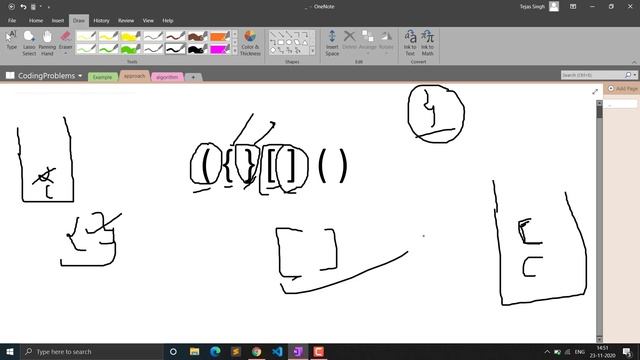Convert ink with Ink to Math
This screenshot has width=640, height=360.
click(427, 42)
